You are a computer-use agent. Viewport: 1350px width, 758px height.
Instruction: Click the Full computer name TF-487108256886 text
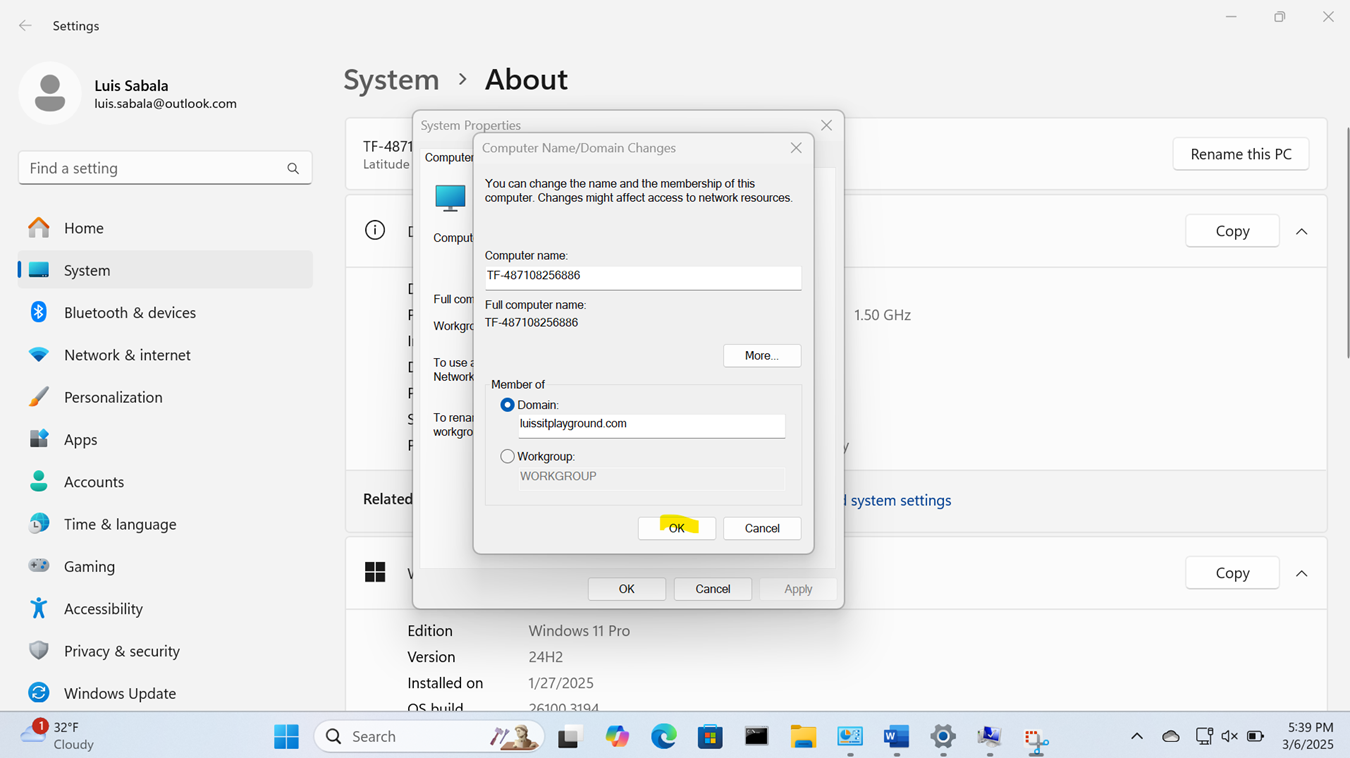point(531,323)
